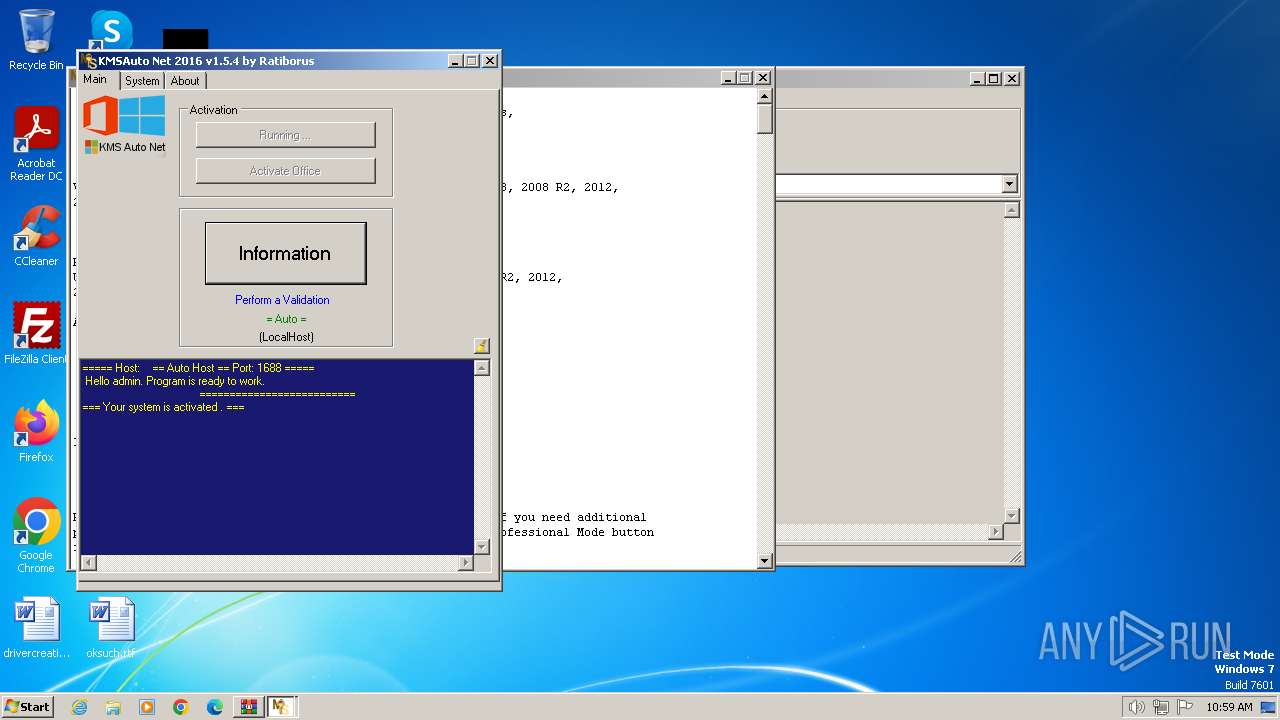Image resolution: width=1280 pixels, height=720 pixels.
Task: Select the Main tab
Action: (95, 79)
